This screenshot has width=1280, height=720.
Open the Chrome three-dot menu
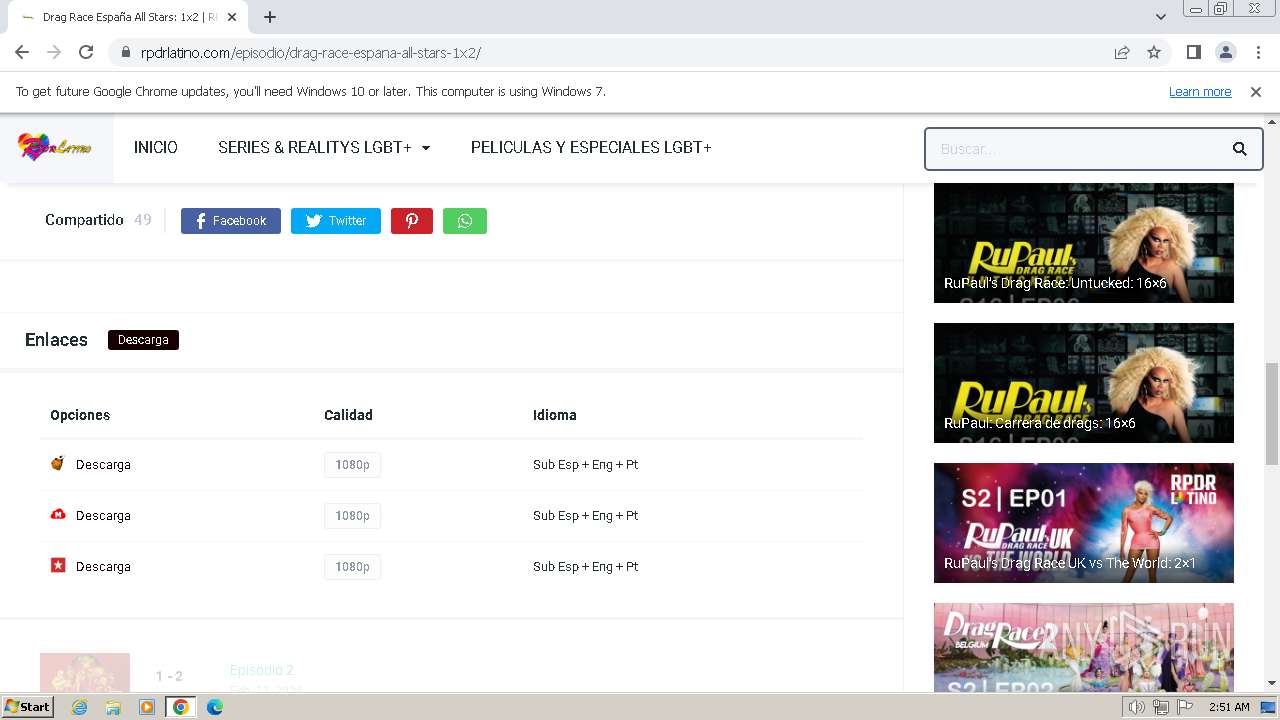(1256, 52)
